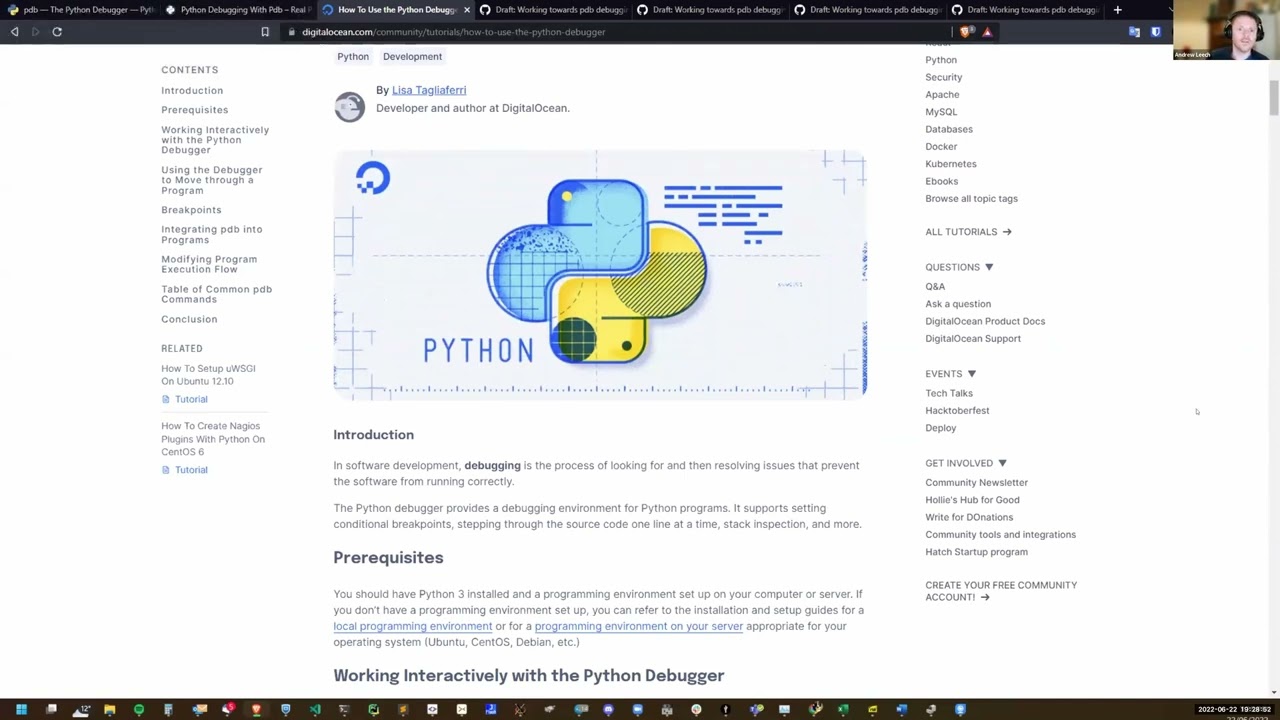Collapse the EVENTS section arrow
Viewport: 1280px width, 720px height.
point(971,374)
